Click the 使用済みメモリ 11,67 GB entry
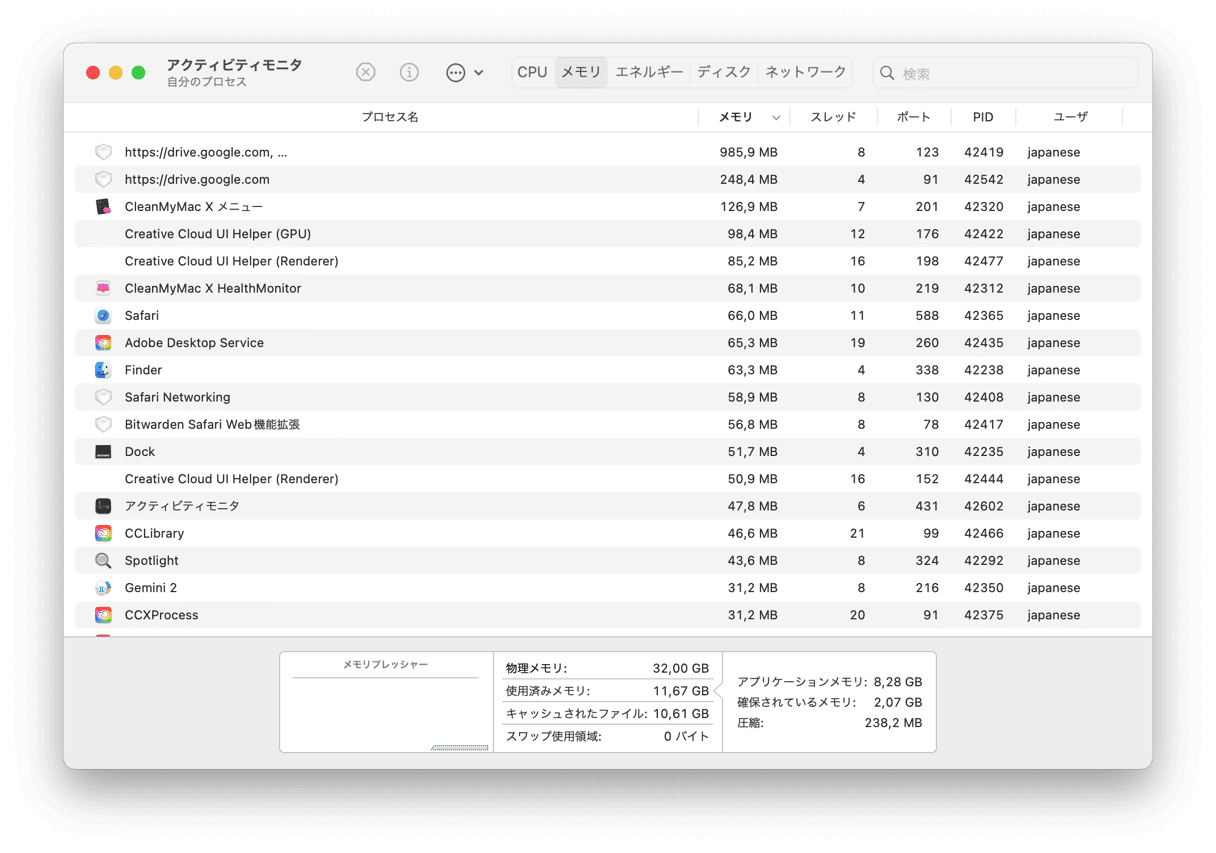The image size is (1216, 853). pos(607,691)
